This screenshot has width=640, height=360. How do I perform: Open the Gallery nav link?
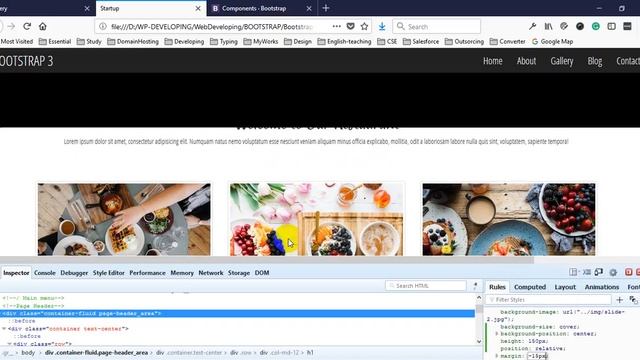click(x=562, y=61)
